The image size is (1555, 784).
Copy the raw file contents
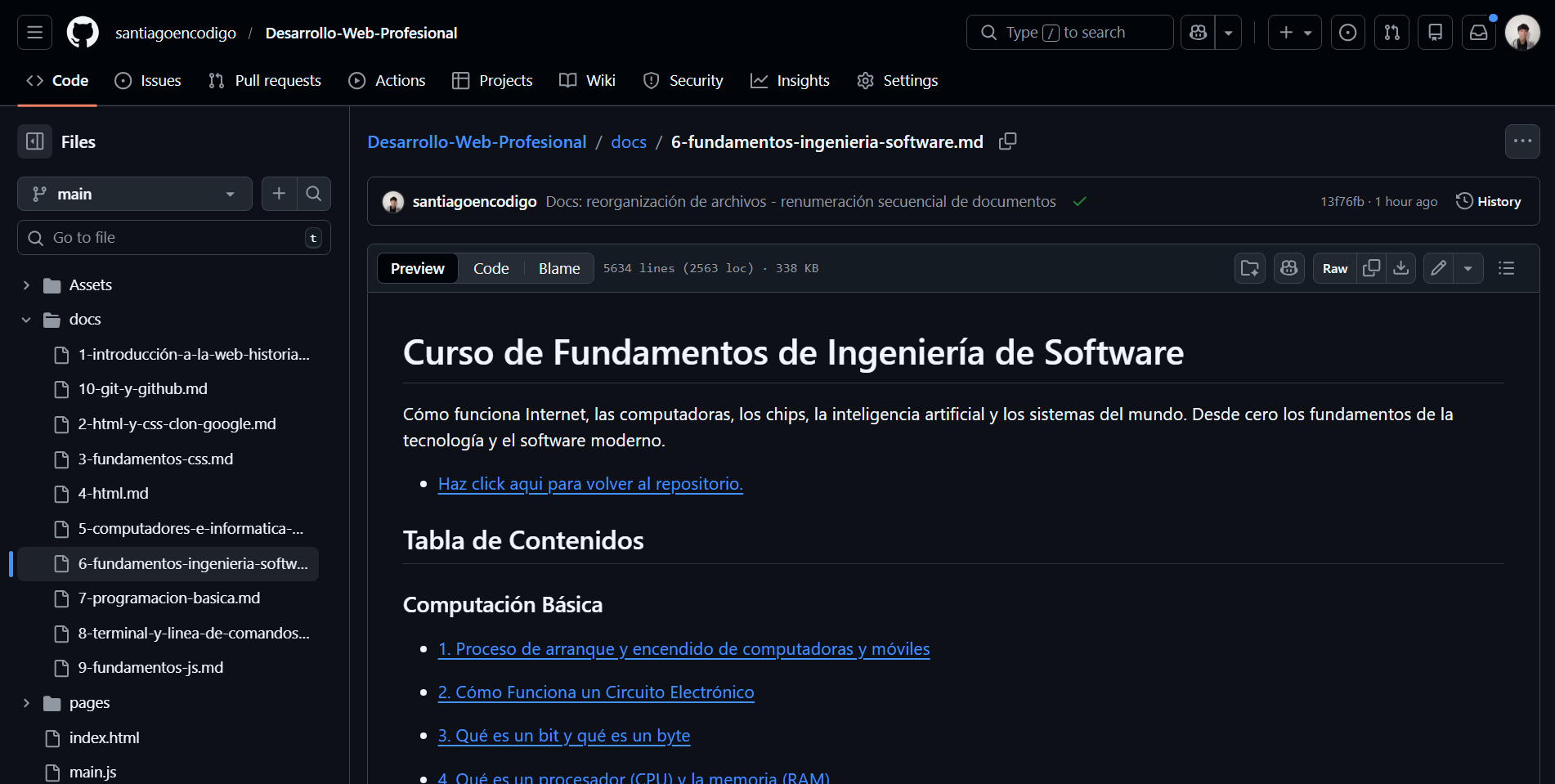click(1372, 268)
